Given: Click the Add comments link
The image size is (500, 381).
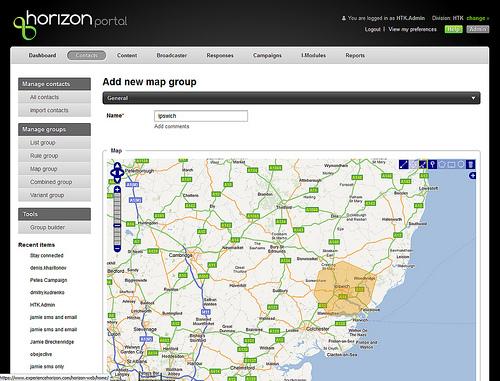Looking at the screenshot, I should [172, 126].
